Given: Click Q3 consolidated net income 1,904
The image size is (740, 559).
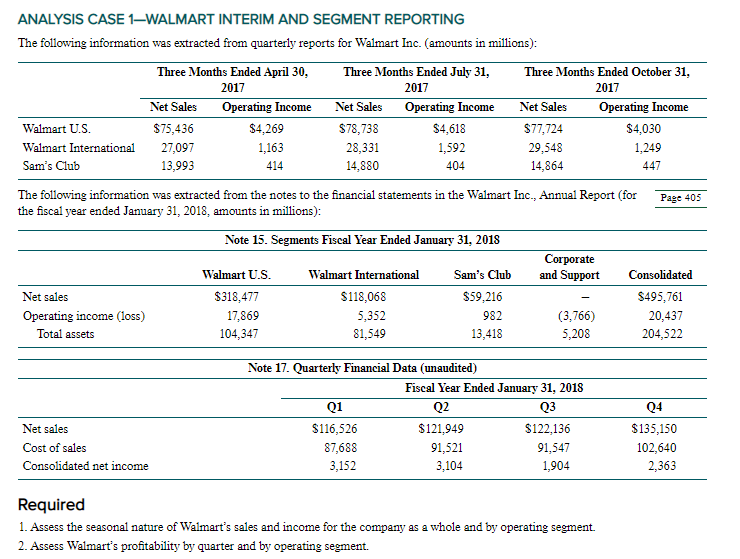Looking at the screenshot, I should (556, 466).
